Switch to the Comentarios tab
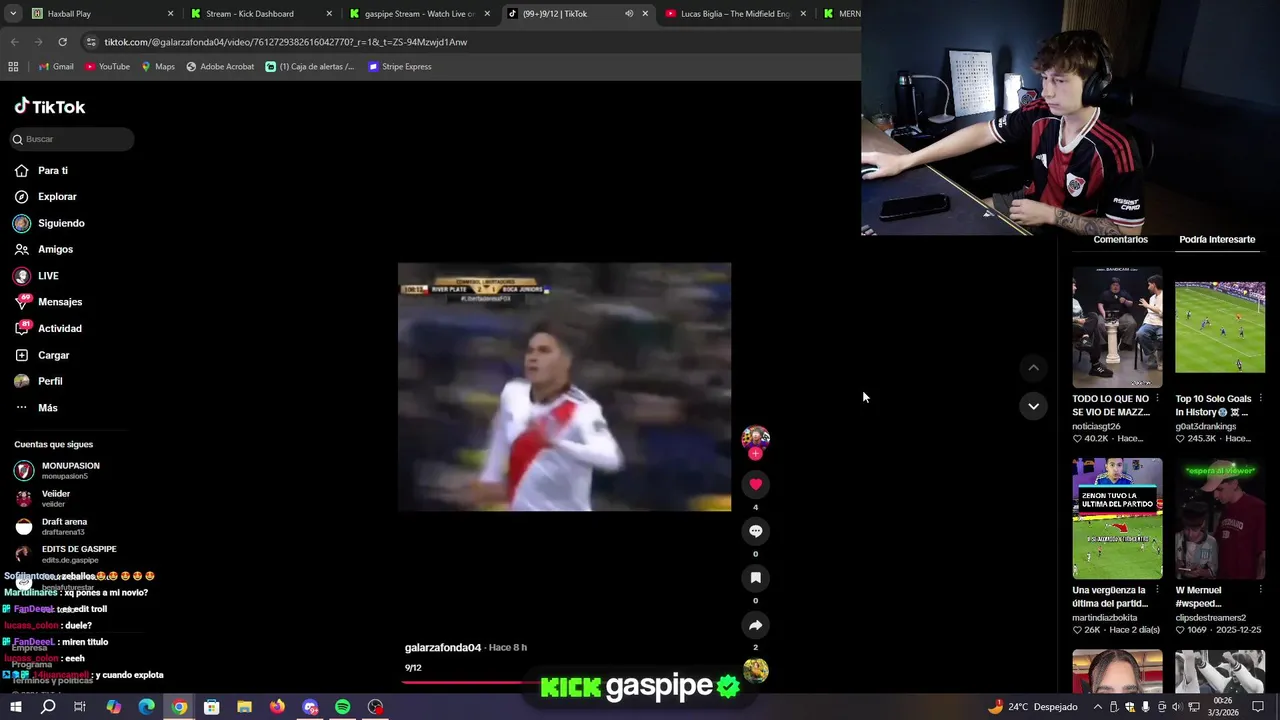This screenshot has width=1280, height=720. pos(1120,240)
